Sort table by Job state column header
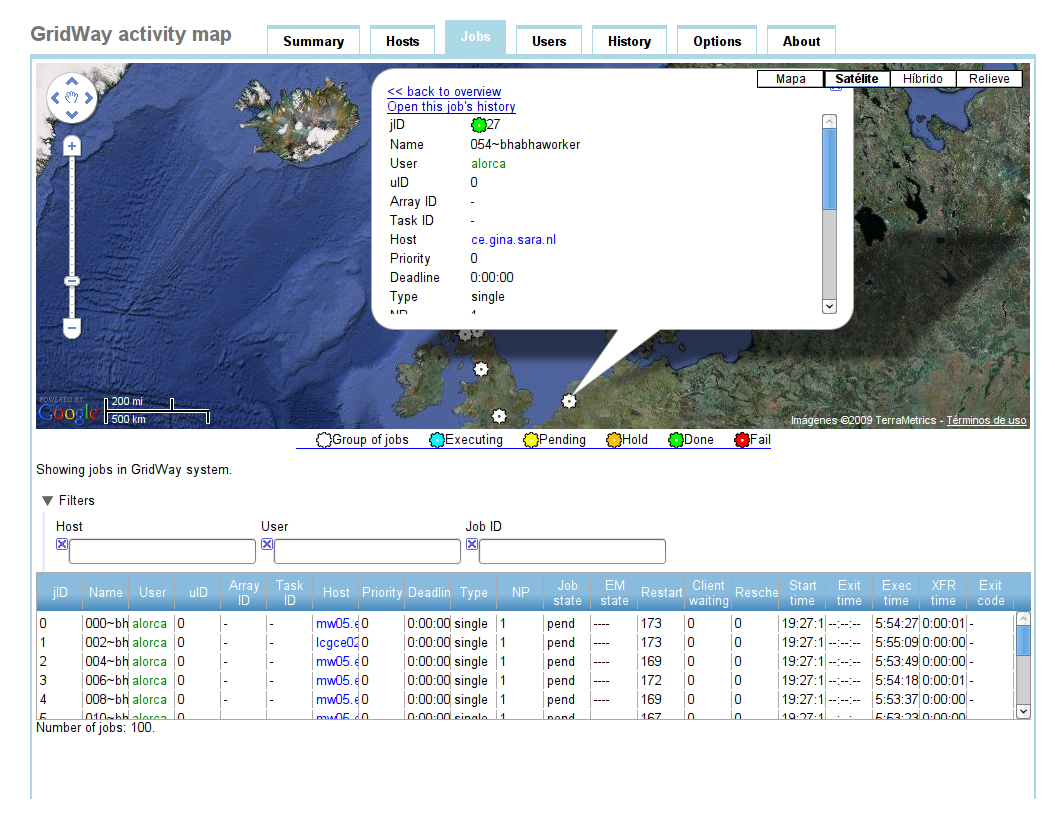This screenshot has width=1055, height=821. pos(567,592)
